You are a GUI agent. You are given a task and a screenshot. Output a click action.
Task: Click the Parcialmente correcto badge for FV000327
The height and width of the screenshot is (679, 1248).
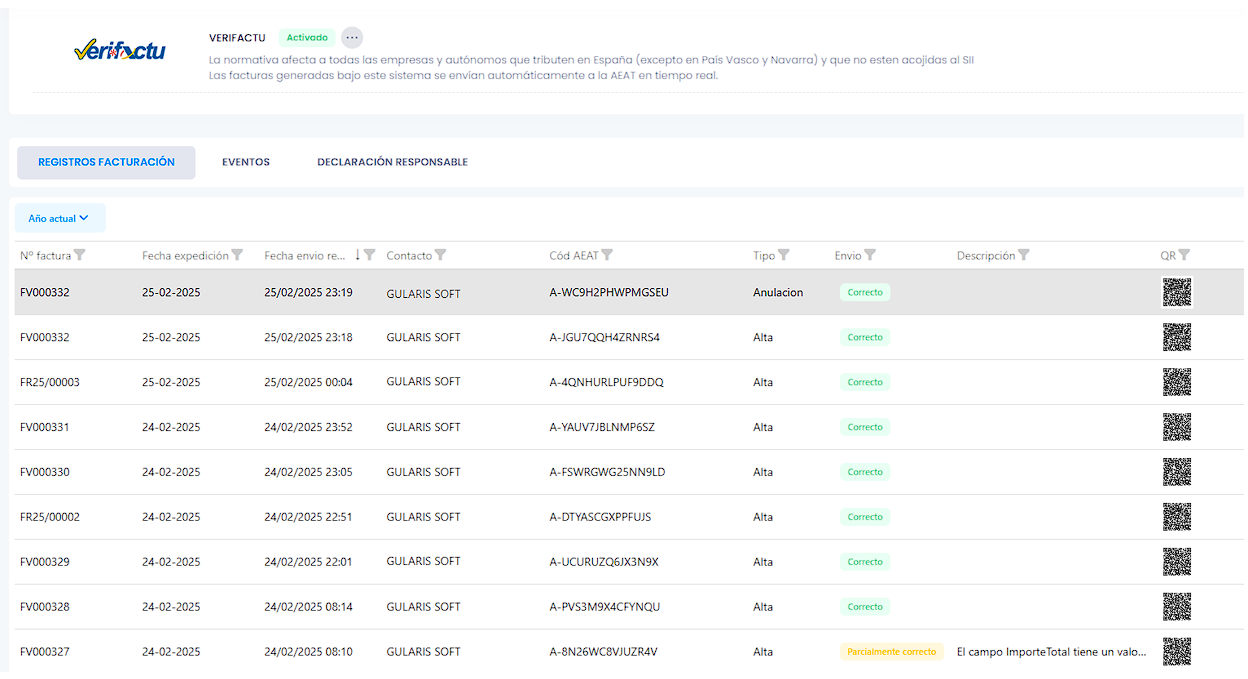coord(892,652)
